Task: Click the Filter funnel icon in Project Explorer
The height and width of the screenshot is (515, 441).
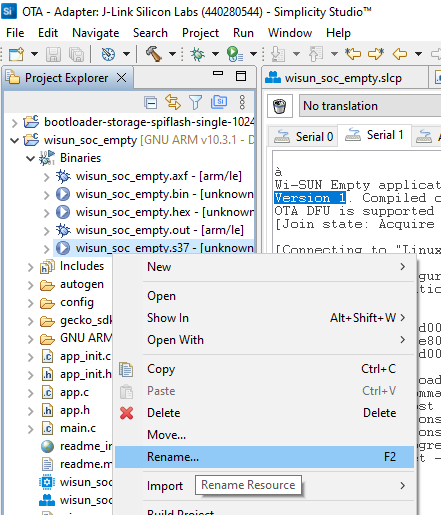Action: pos(195,102)
